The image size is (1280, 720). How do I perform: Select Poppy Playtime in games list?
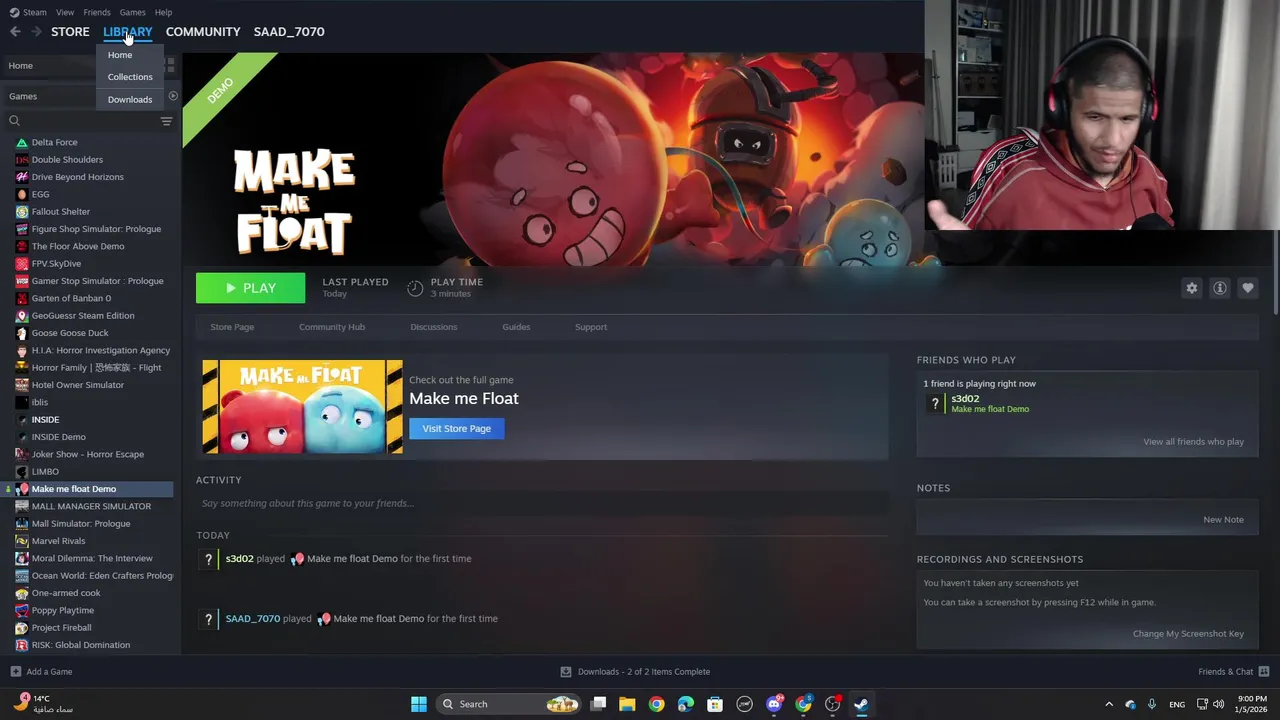[63, 611]
